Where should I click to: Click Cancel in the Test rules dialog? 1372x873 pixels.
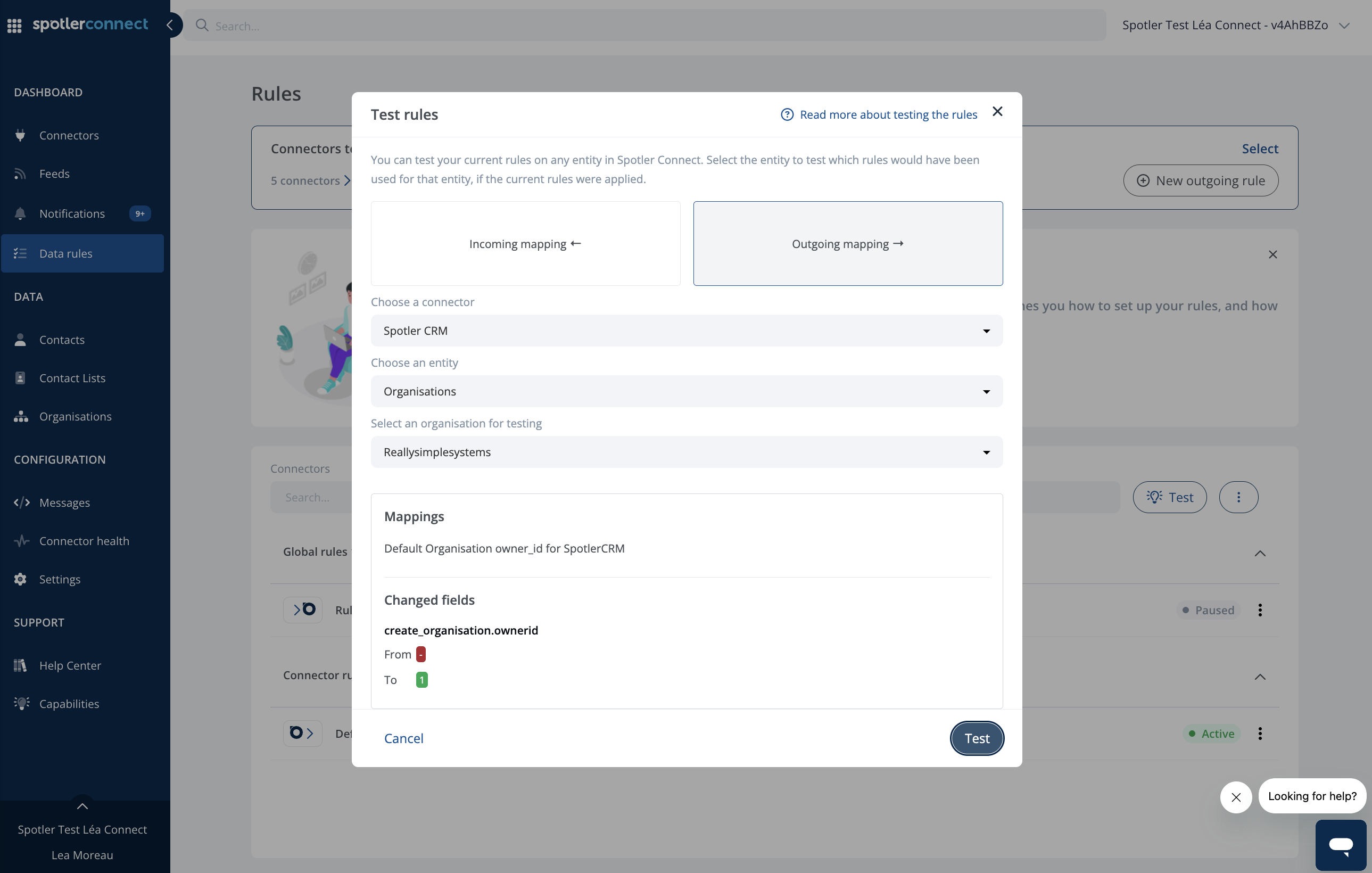403,738
